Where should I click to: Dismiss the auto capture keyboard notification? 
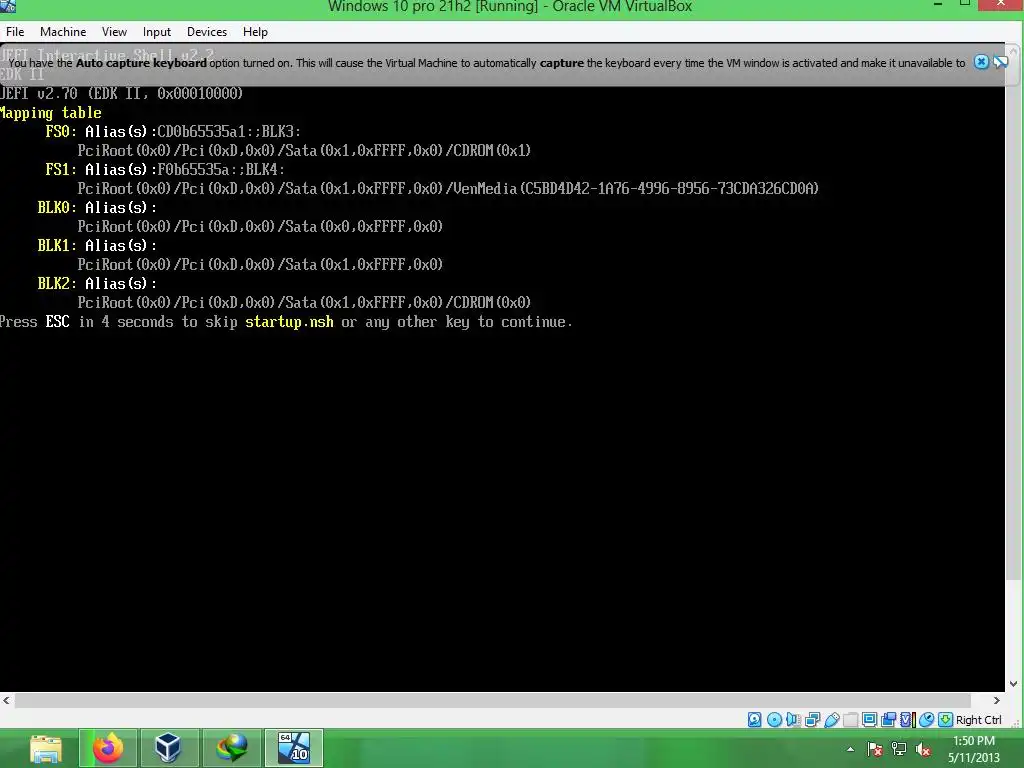coord(981,62)
